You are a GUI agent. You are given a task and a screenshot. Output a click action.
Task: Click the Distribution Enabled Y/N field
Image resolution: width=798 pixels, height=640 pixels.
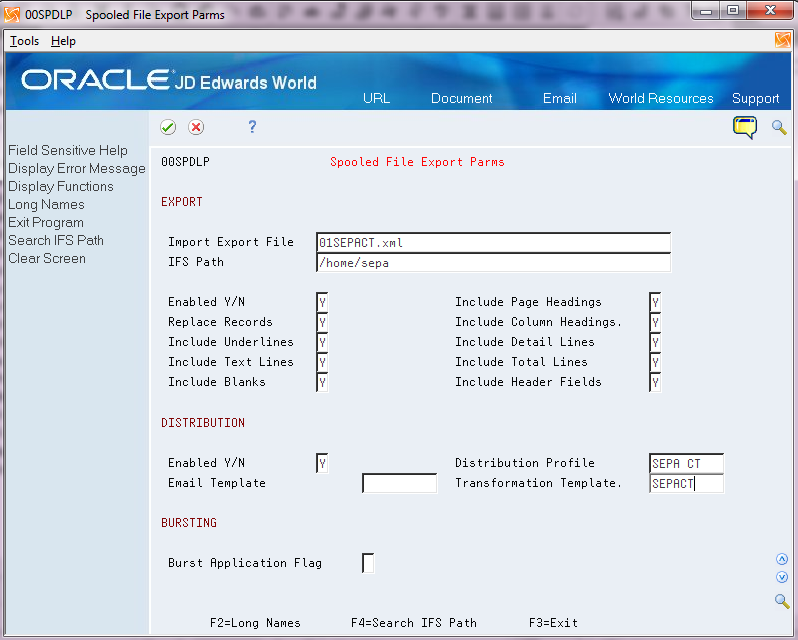click(x=322, y=463)
